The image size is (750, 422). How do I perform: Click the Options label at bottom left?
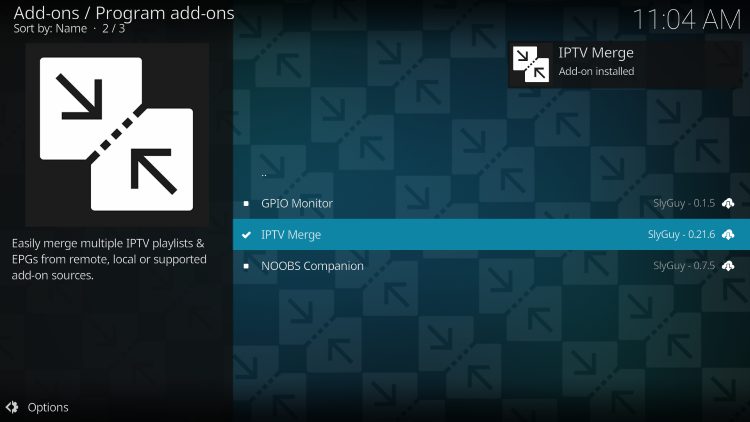(48, 407)
